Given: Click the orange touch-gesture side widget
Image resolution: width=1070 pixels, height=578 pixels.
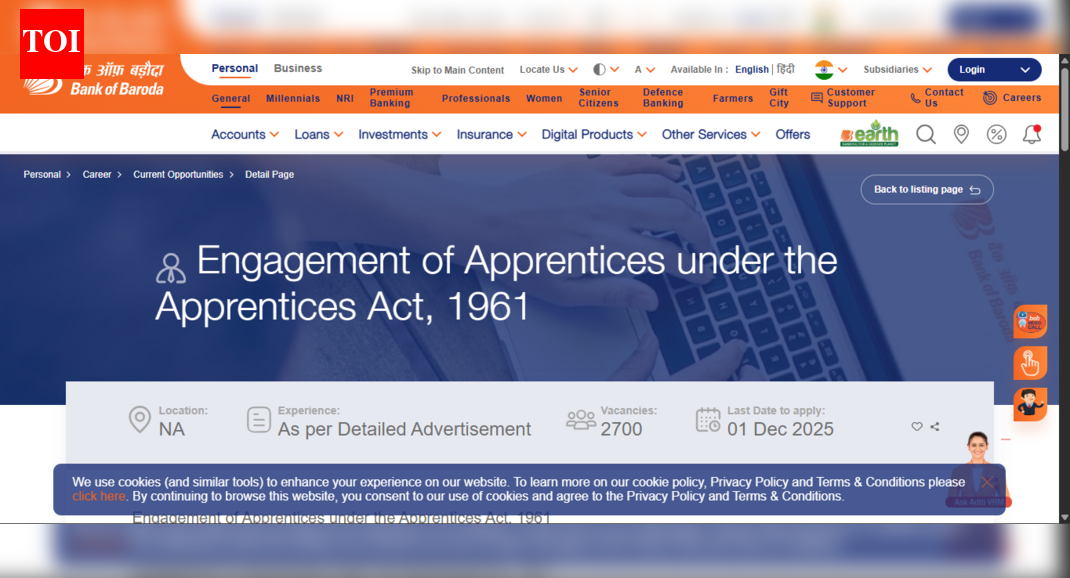Looking at the screenshot, I should click(1030, 363).
